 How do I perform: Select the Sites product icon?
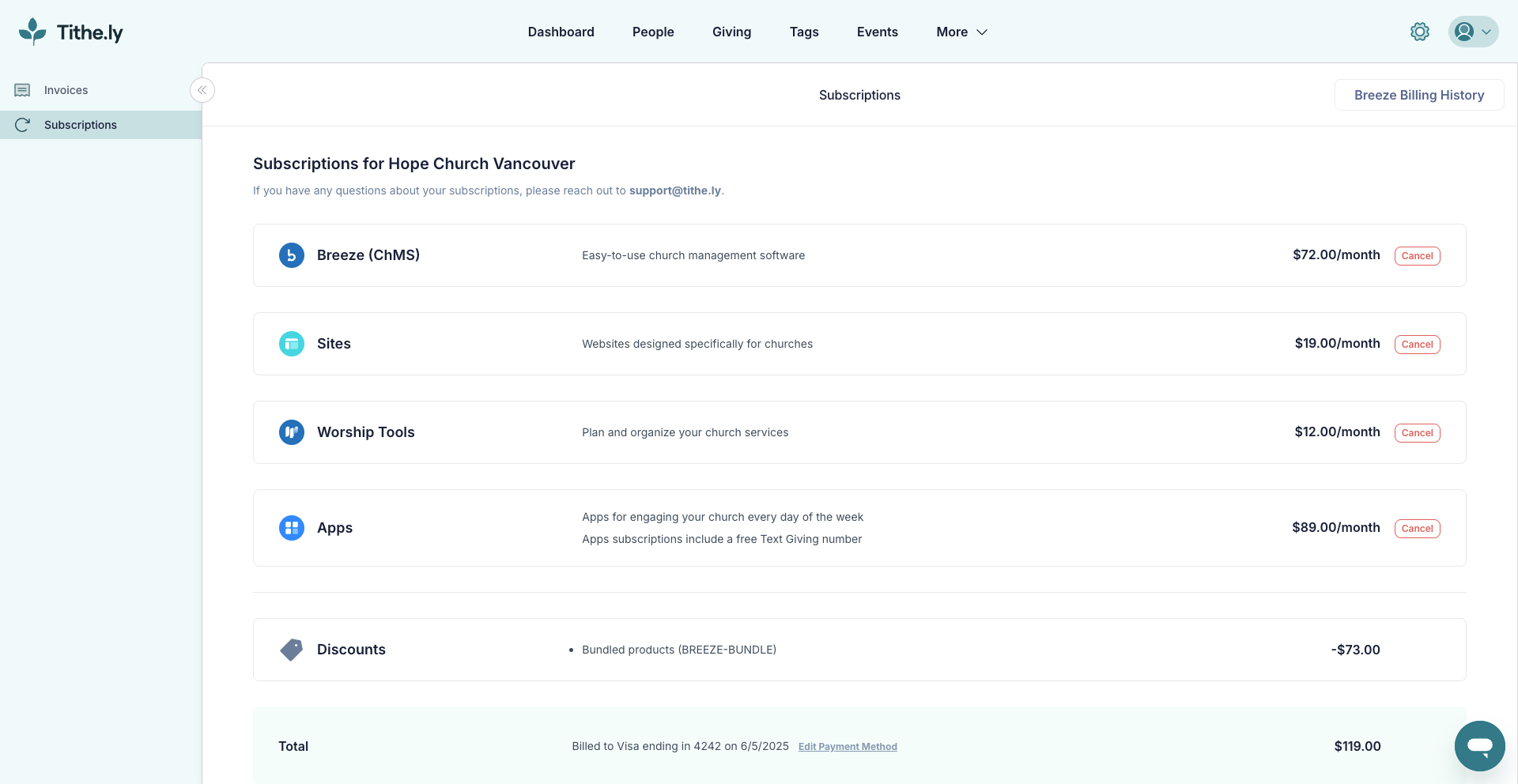click(291, 343)
